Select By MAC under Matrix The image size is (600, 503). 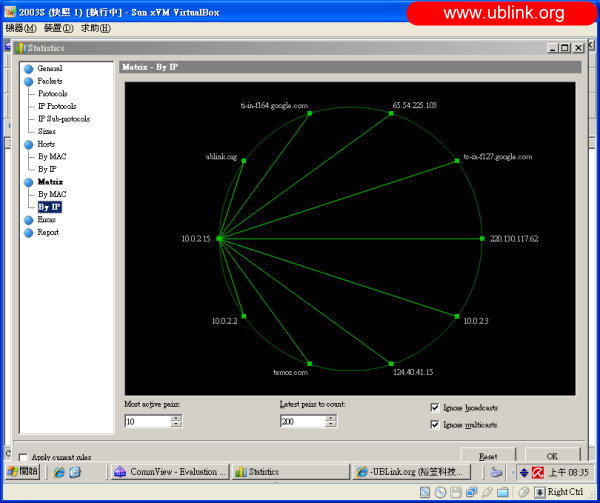52,195
